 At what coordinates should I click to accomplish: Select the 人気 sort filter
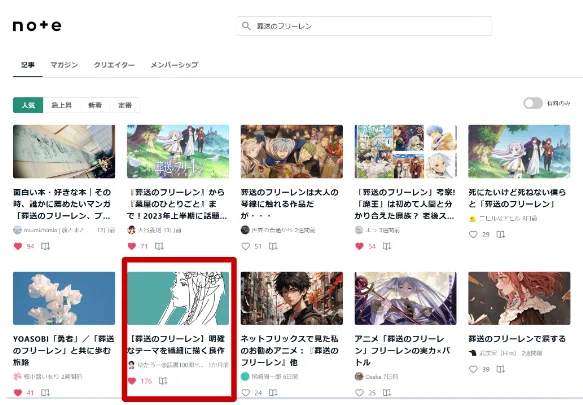pyautogui.click(x=28, y=105)
